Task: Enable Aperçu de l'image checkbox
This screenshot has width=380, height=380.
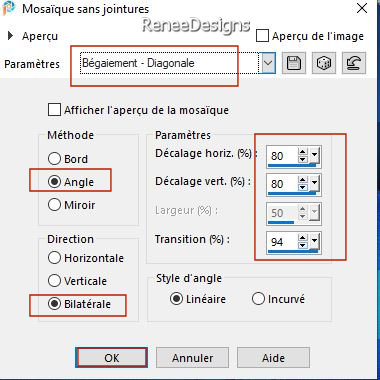Action: click(x=263, y=36)
